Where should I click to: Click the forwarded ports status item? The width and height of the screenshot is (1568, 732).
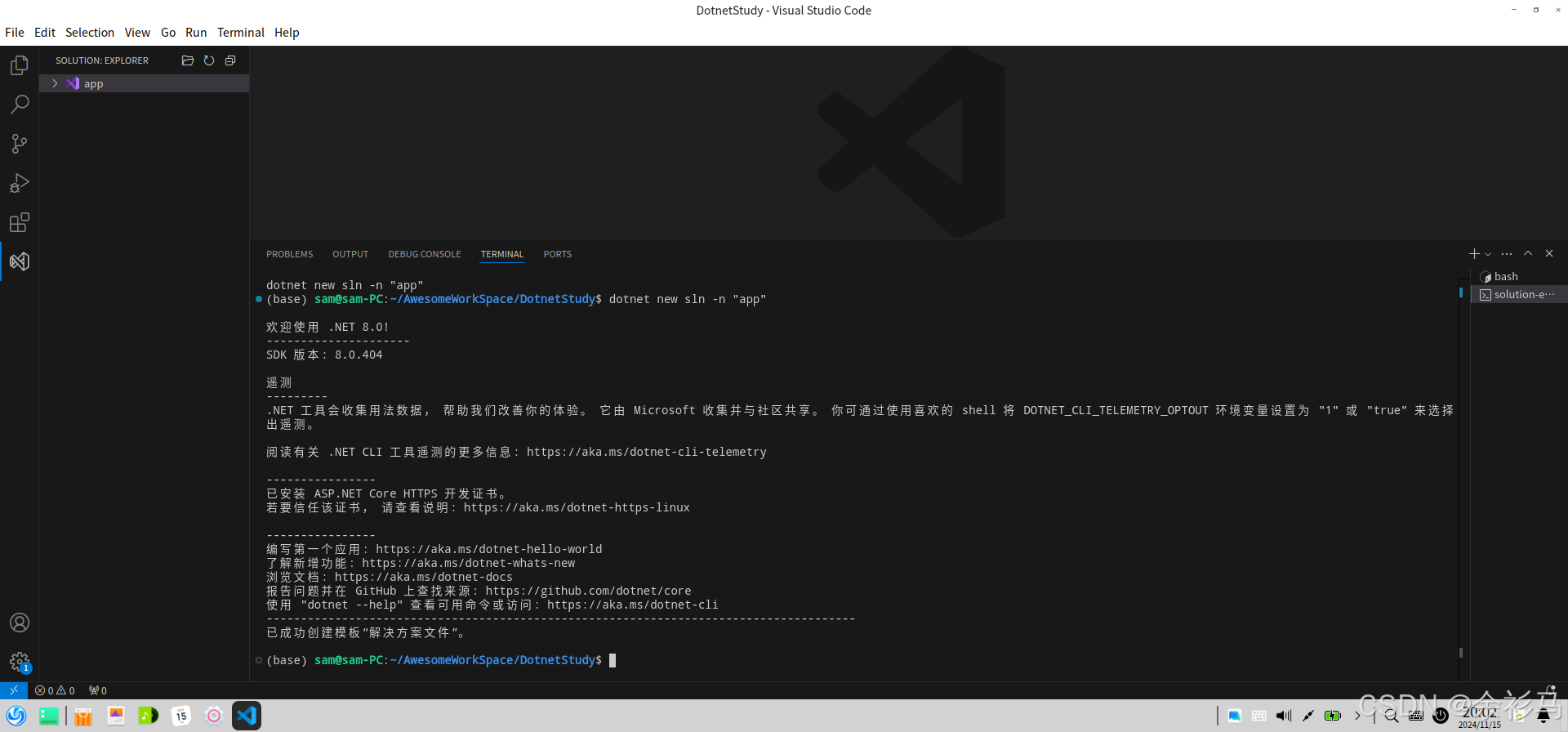coord(98,690)
